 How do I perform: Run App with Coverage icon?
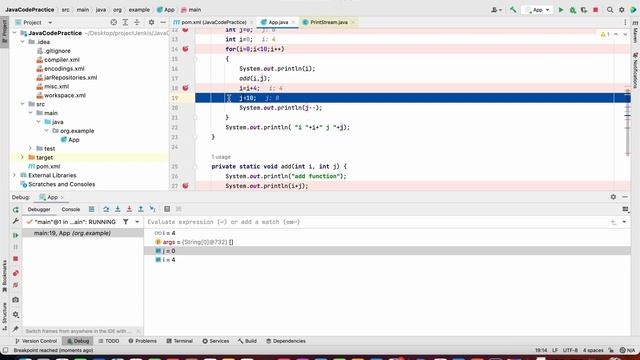[584, 9]
